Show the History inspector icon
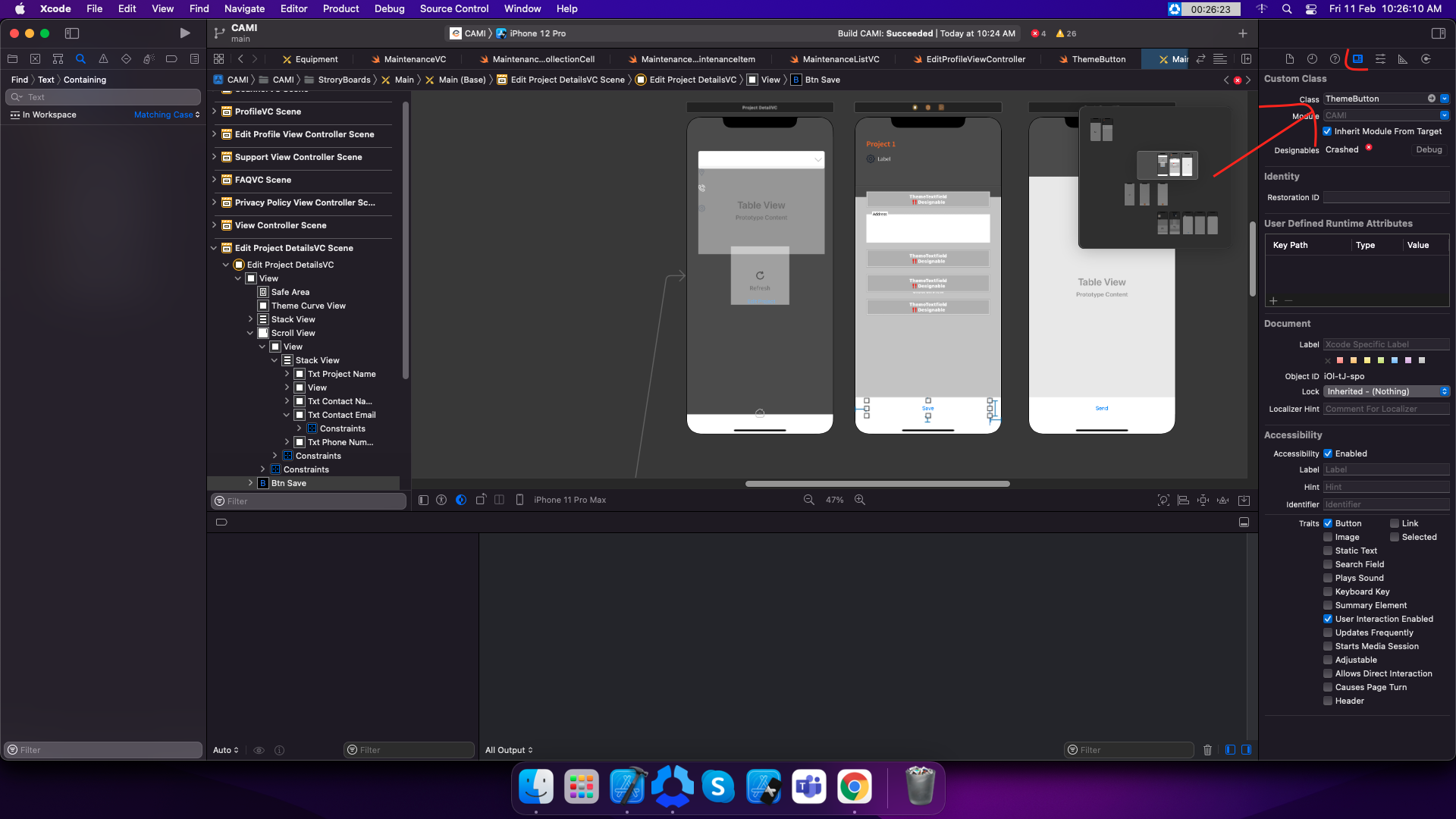This screenshot has width=1456, height=819. [x=1312, y=59]
